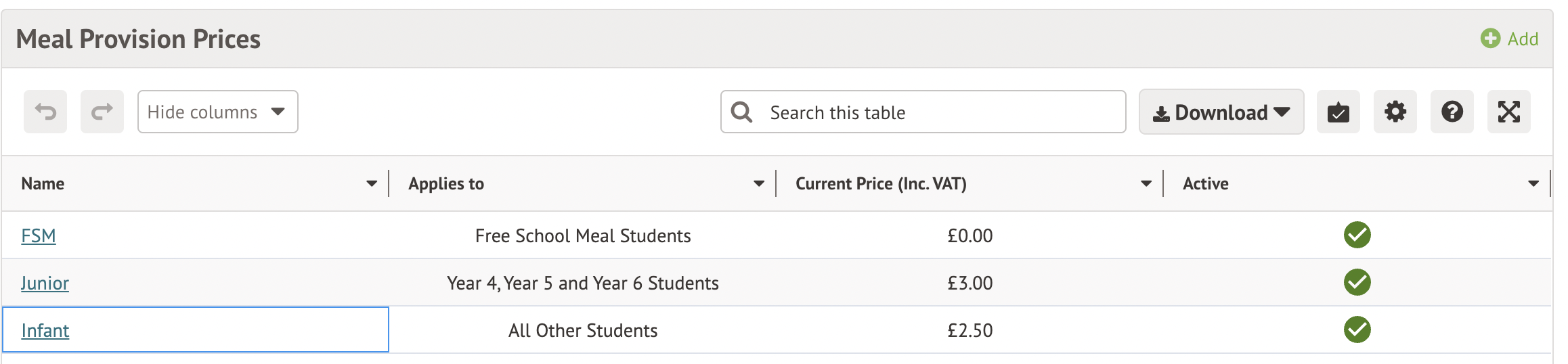Open the FSM price link
Screen dimensions: 1568x364
(x=39, y=235)
